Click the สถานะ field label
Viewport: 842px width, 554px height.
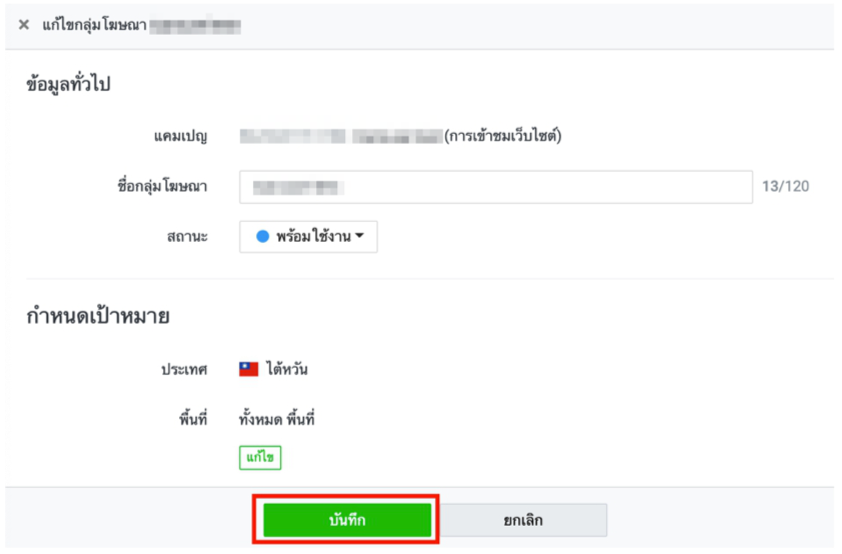tap(187, 237)
